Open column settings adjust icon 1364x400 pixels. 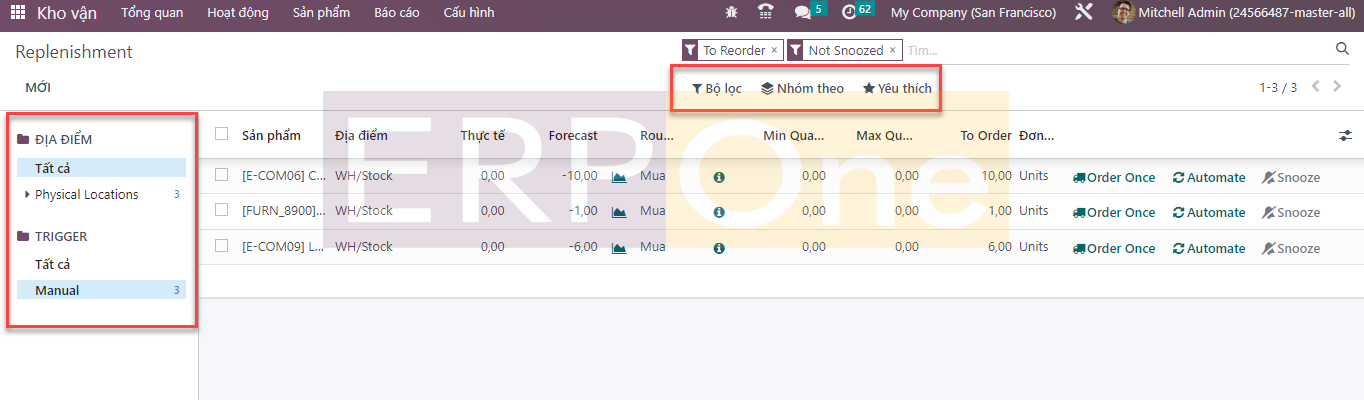tap(1345, 136)
